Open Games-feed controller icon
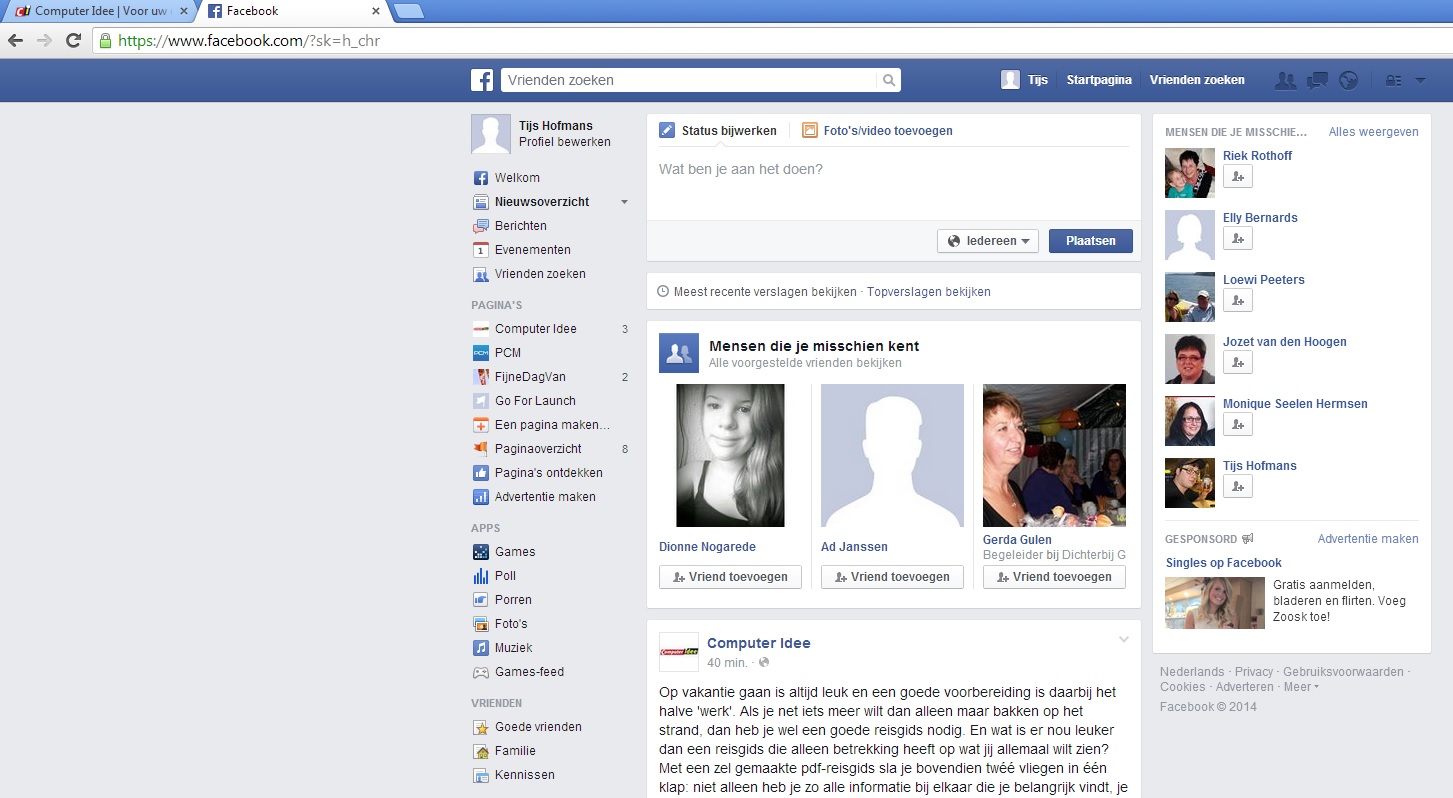Image resolution: width=1453 pixels, height=798 pixels. [481, 672]
